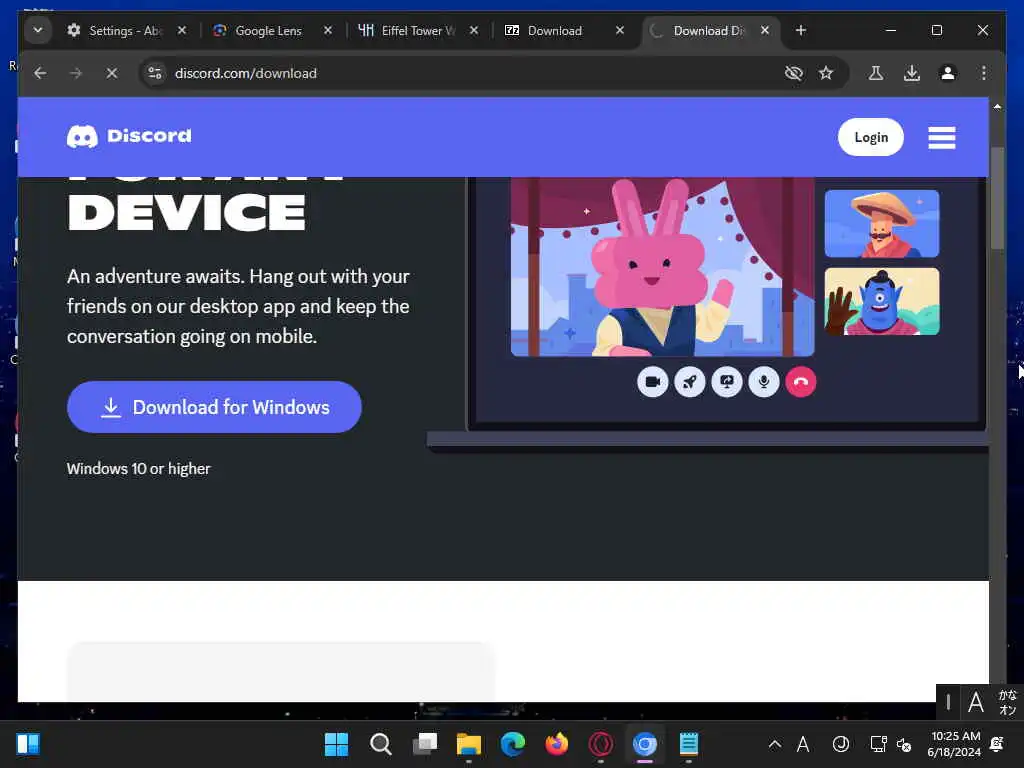Viewport: 1024px width, 768px height.
Task: Open the tab search dropdown arrow
Action: point(38,30)
